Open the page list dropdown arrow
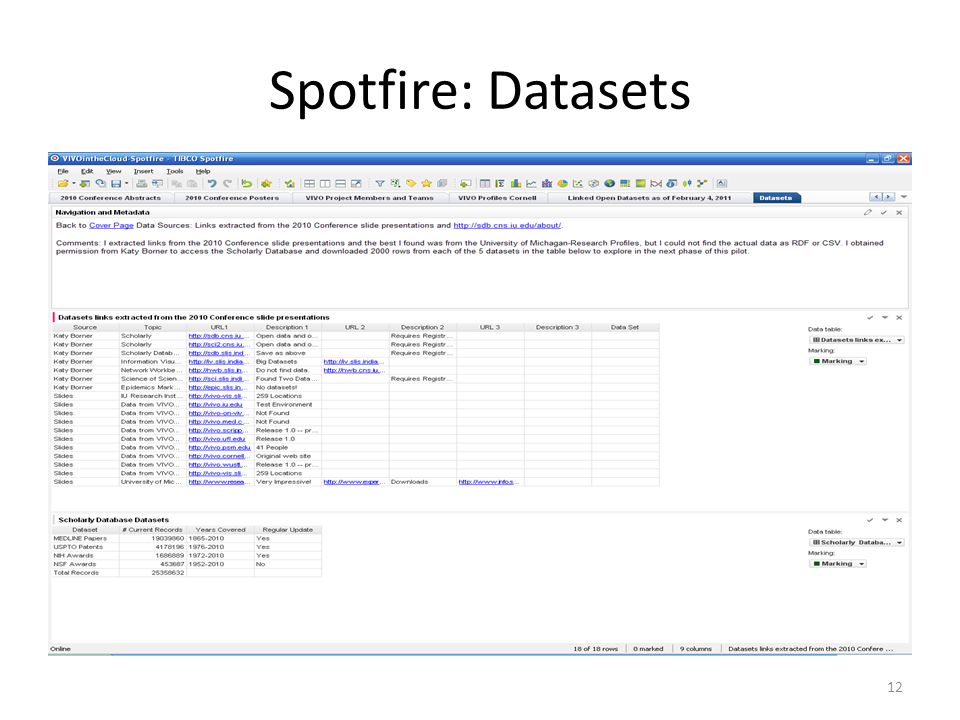960x720 pixels. [904, 197]
